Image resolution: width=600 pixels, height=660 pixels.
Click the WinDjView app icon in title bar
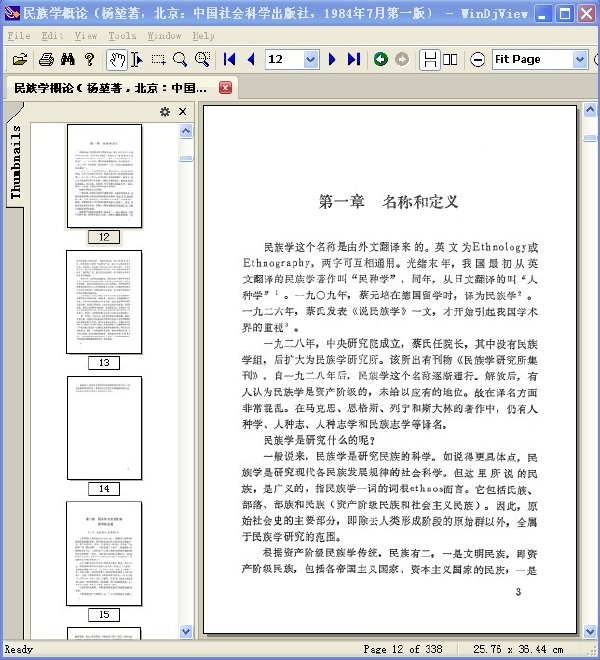click(12, 13)
